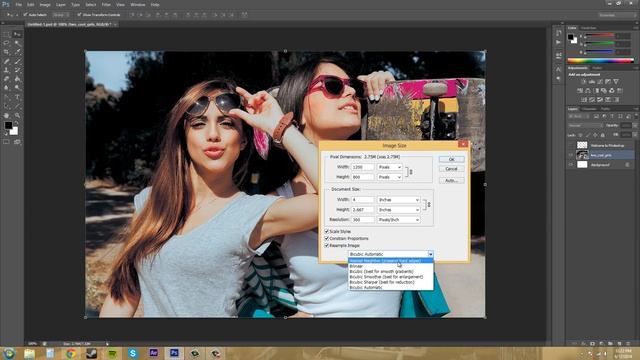Select the Lasso tool
This screenshot has width=640, height=360.
coord(6,43)
